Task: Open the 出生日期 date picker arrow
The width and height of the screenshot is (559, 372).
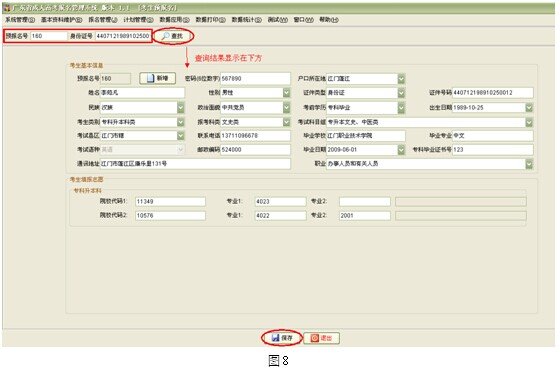Action: pos(529,107)
